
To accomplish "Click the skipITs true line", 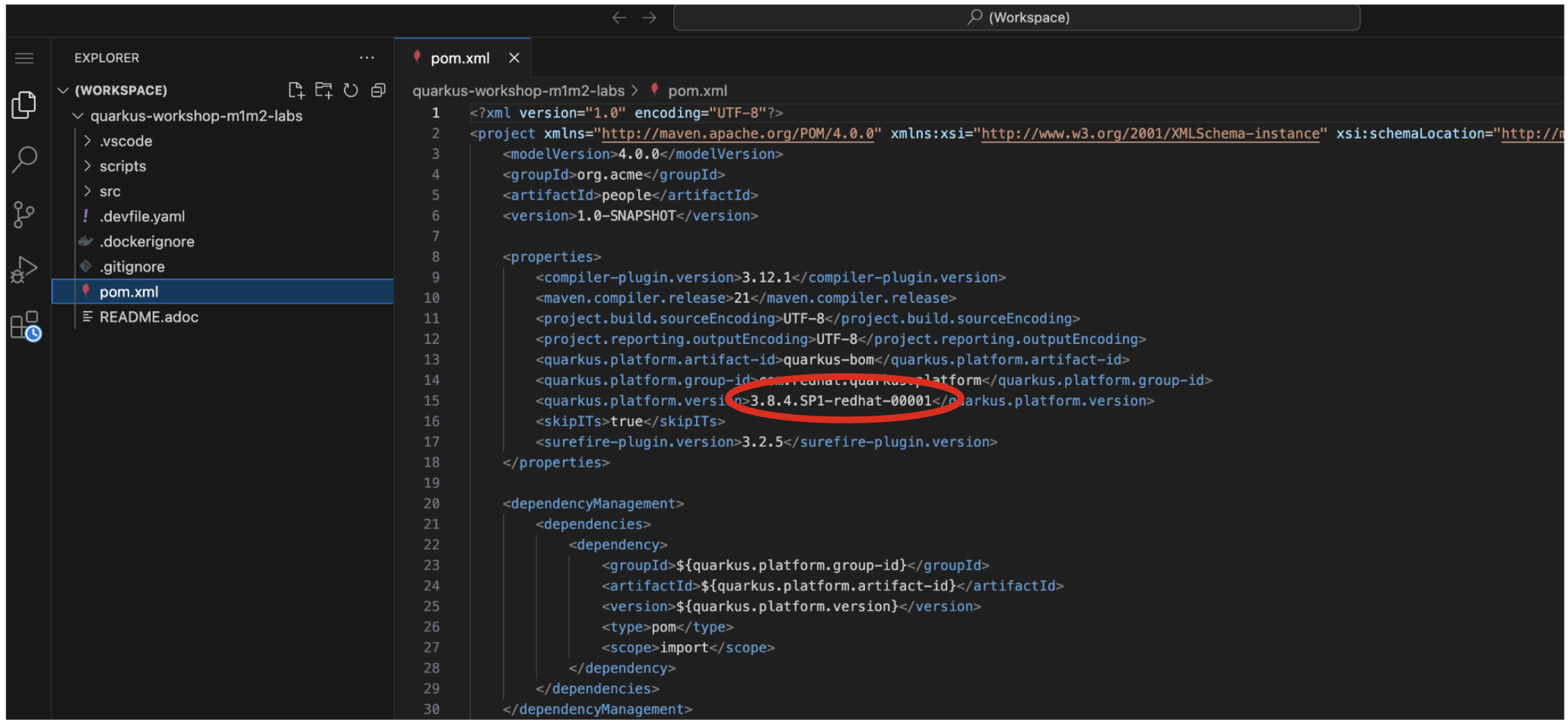I will click(x=631, y=421).
